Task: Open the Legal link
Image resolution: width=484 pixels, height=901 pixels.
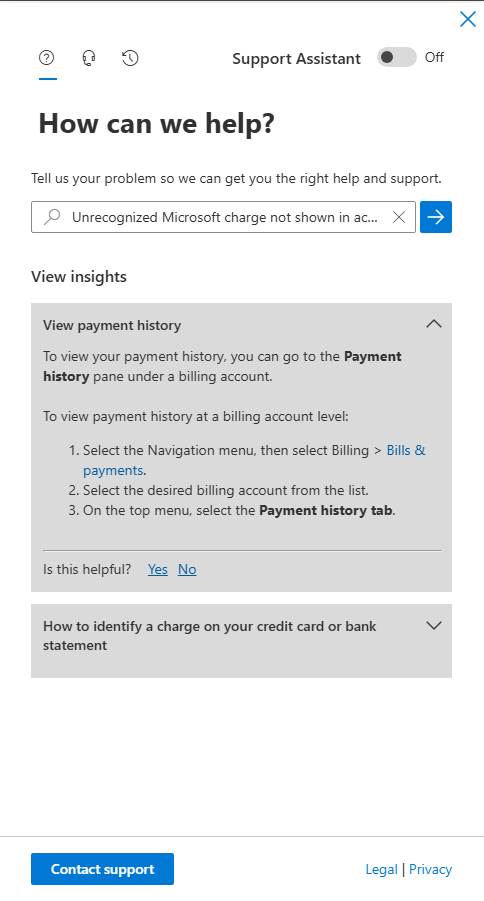Action: [x=381, y=869]
